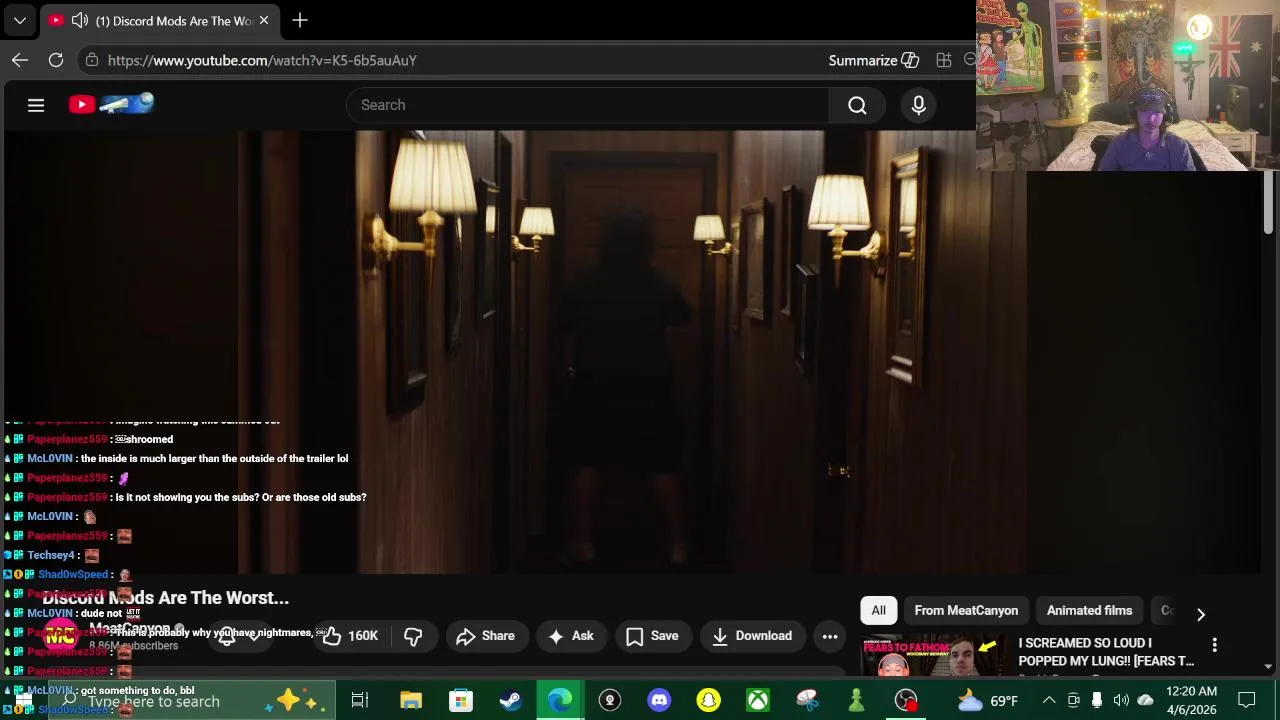This screenshot has height=720, width=1280.
Task: View site information icon in address bar
Action: click(x=92, y=60)
